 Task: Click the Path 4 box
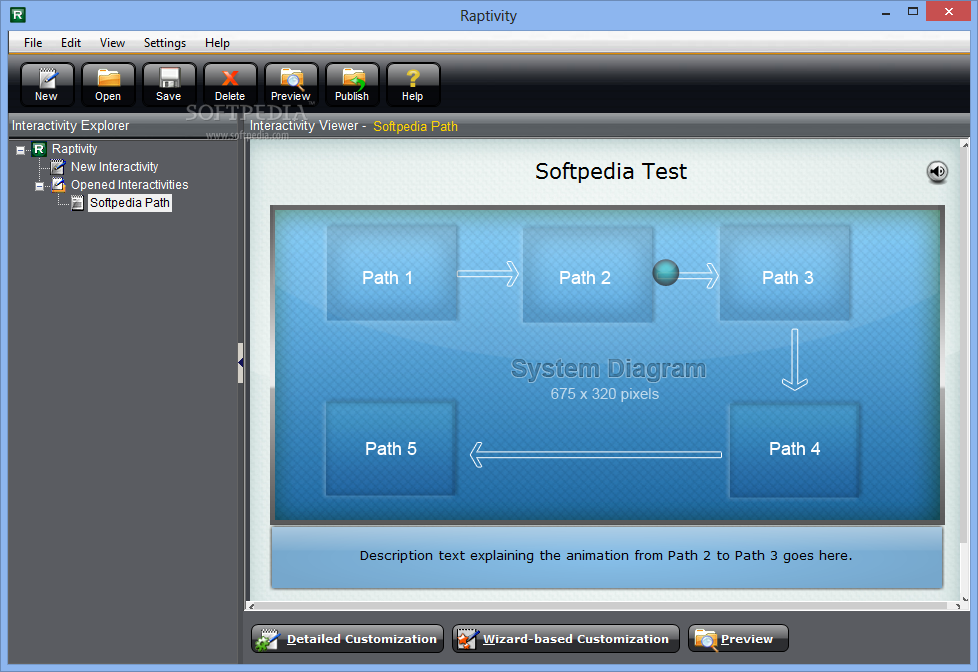pyautogui.click(x=794, y=449)
